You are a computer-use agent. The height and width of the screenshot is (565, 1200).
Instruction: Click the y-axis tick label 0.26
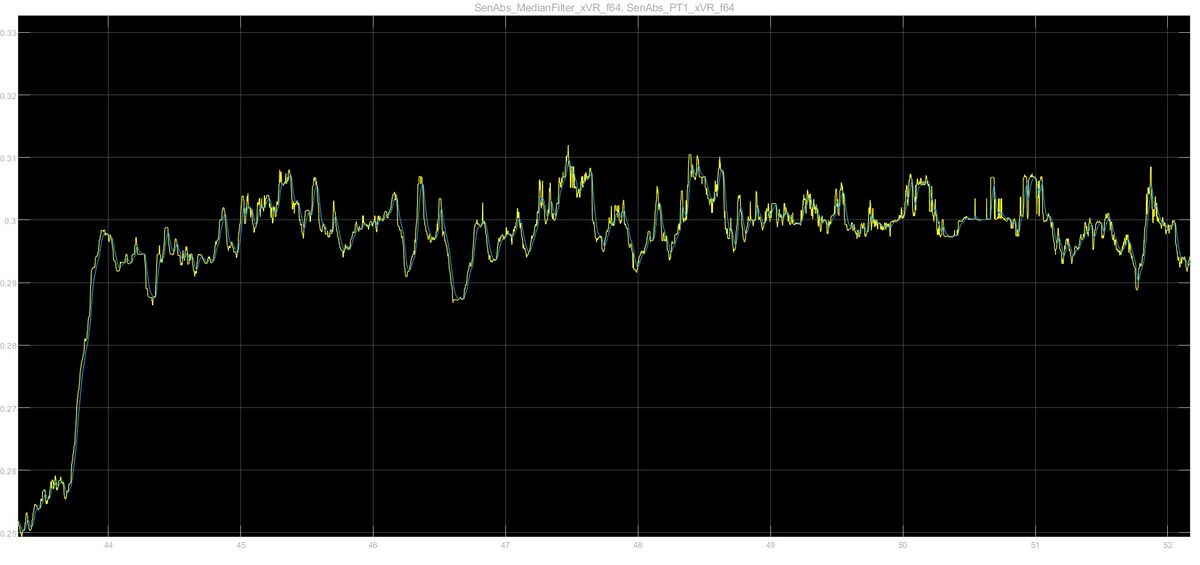click(x=9, y=471)
